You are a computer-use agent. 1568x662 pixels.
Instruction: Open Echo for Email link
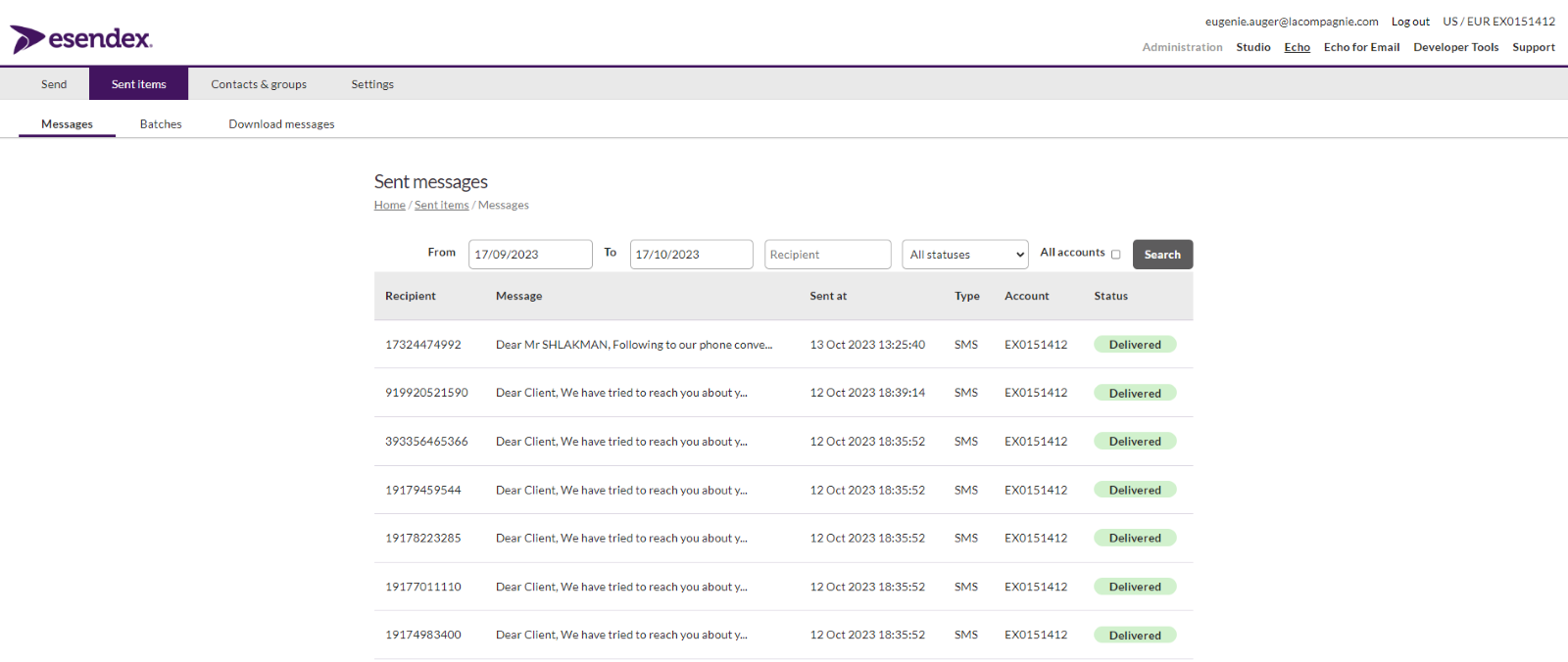click(x=1361, y=47)
